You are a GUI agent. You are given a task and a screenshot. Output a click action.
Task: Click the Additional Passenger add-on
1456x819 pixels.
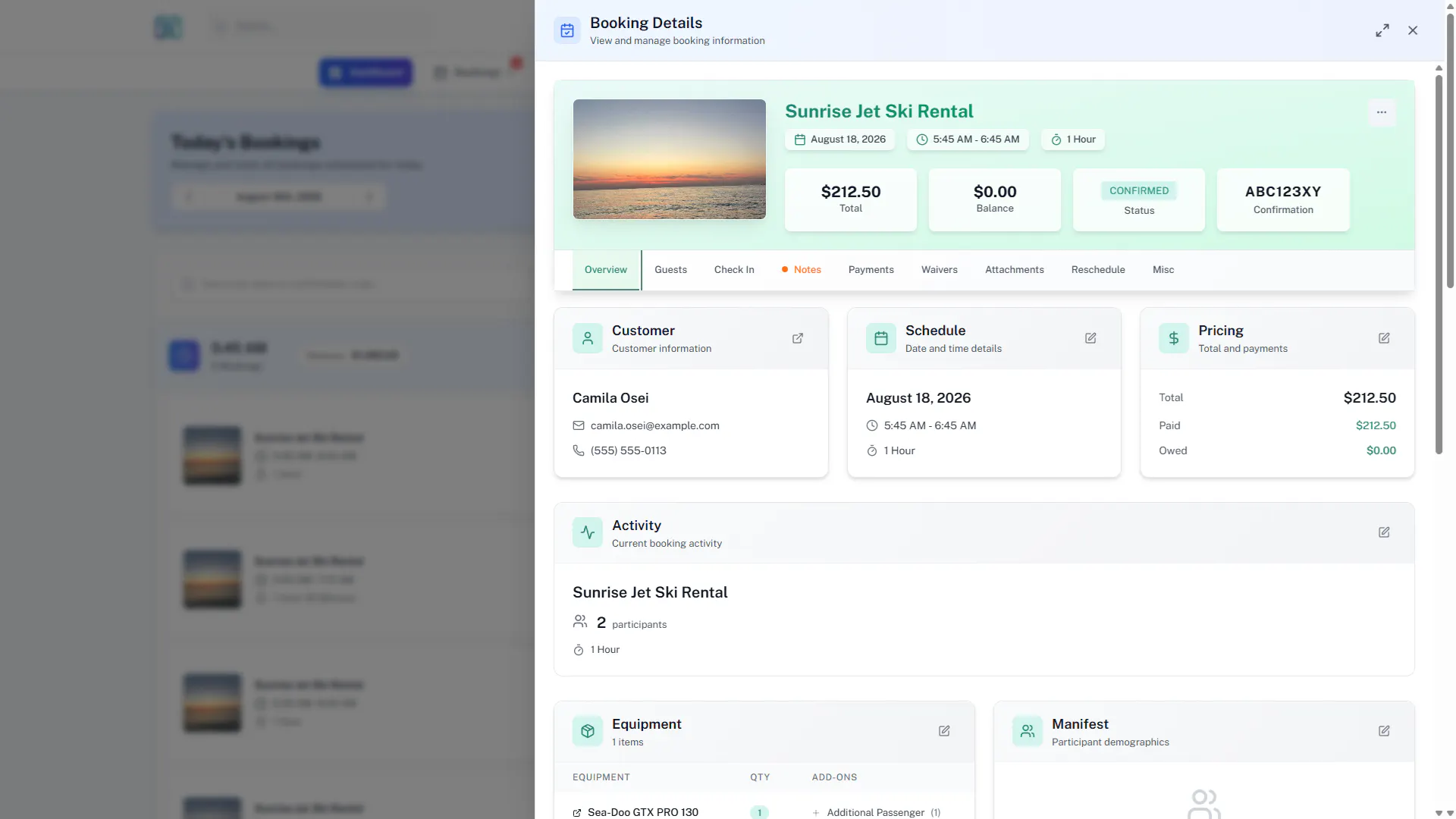tap(876, 812)
